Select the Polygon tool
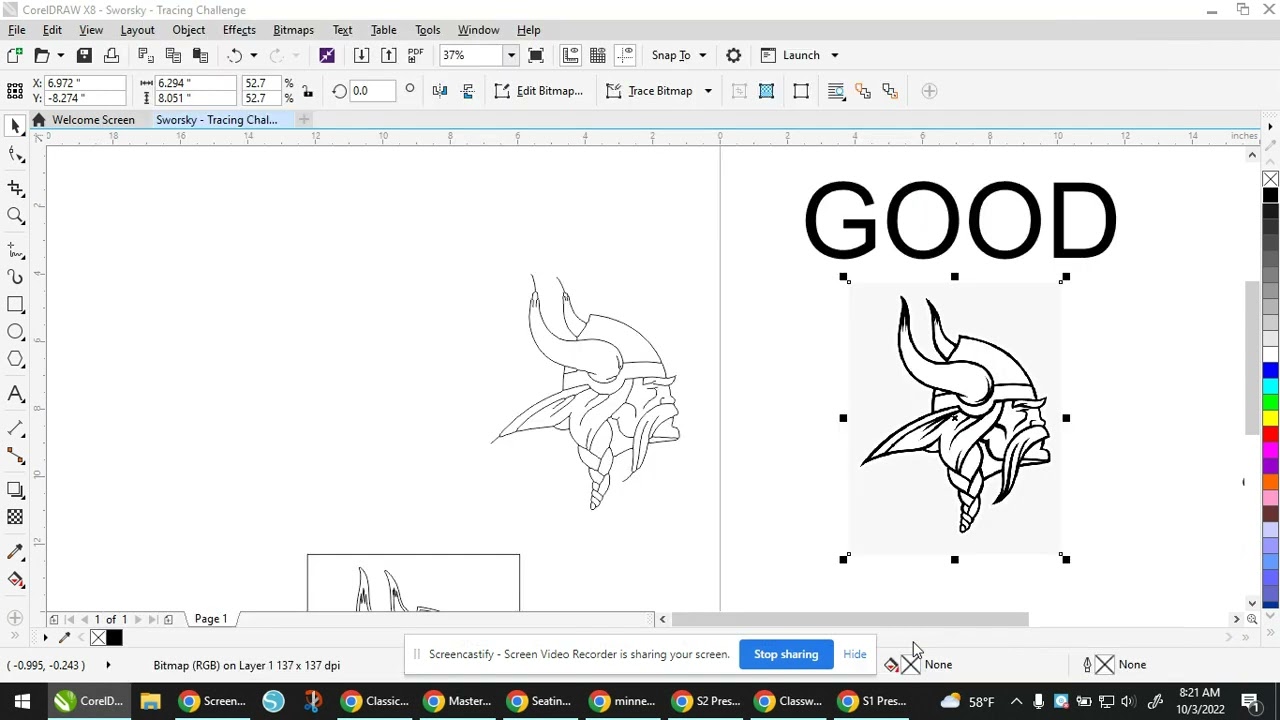 [15, 360]
